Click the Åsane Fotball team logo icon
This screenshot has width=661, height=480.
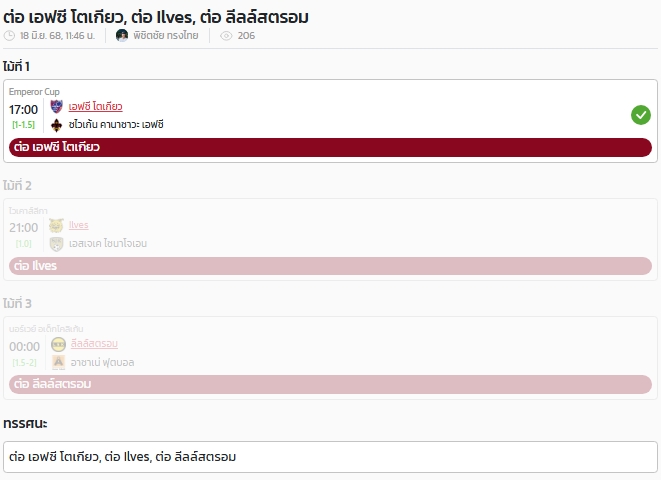tap(59, 362)
